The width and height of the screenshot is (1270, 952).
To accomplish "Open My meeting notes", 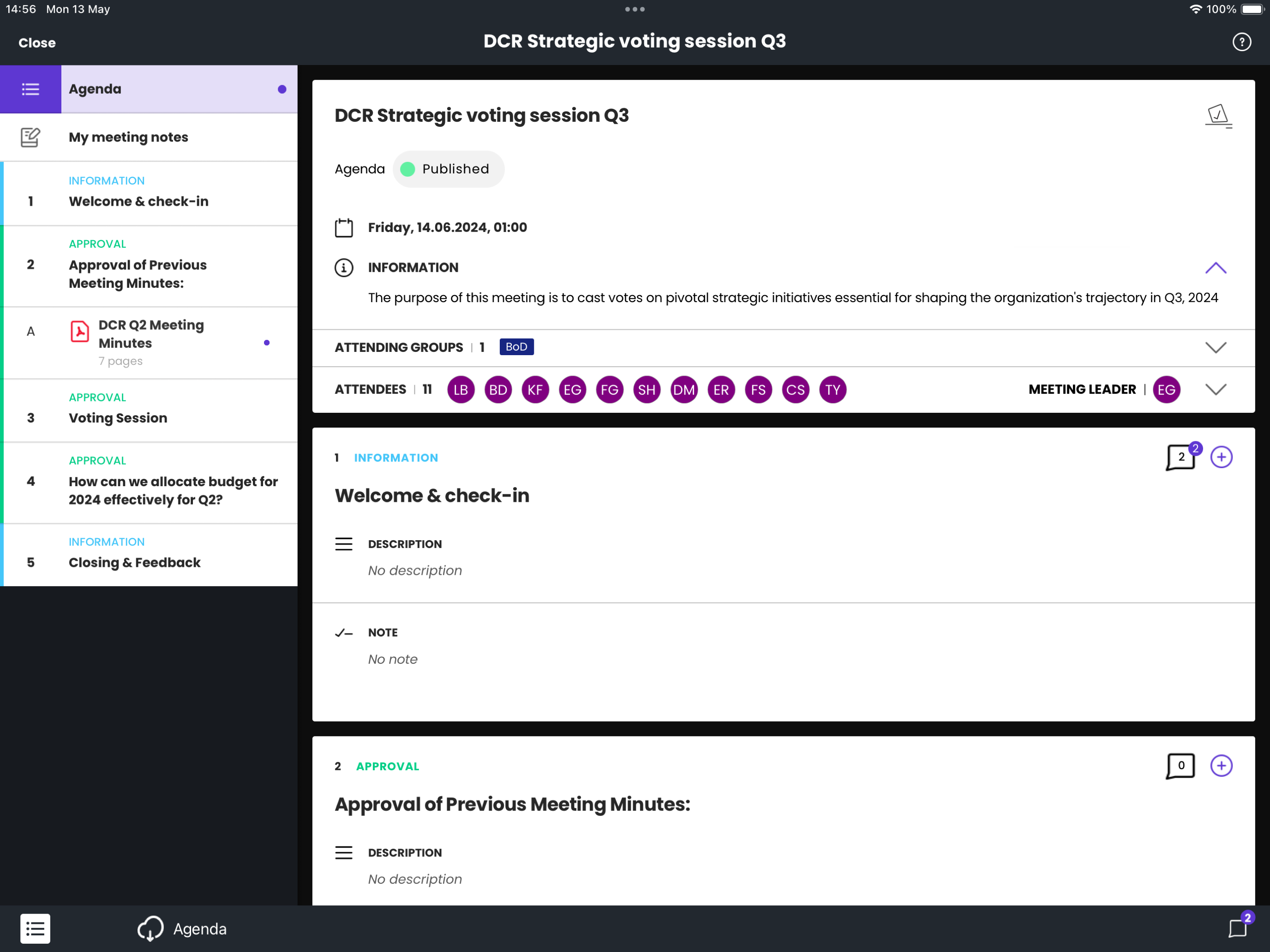I will 128,137.
